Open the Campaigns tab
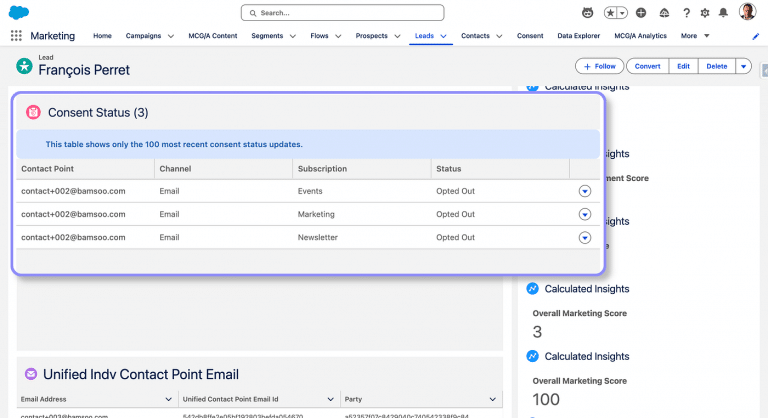This screenshot has height=418, width=768. [x=143, y=36]
